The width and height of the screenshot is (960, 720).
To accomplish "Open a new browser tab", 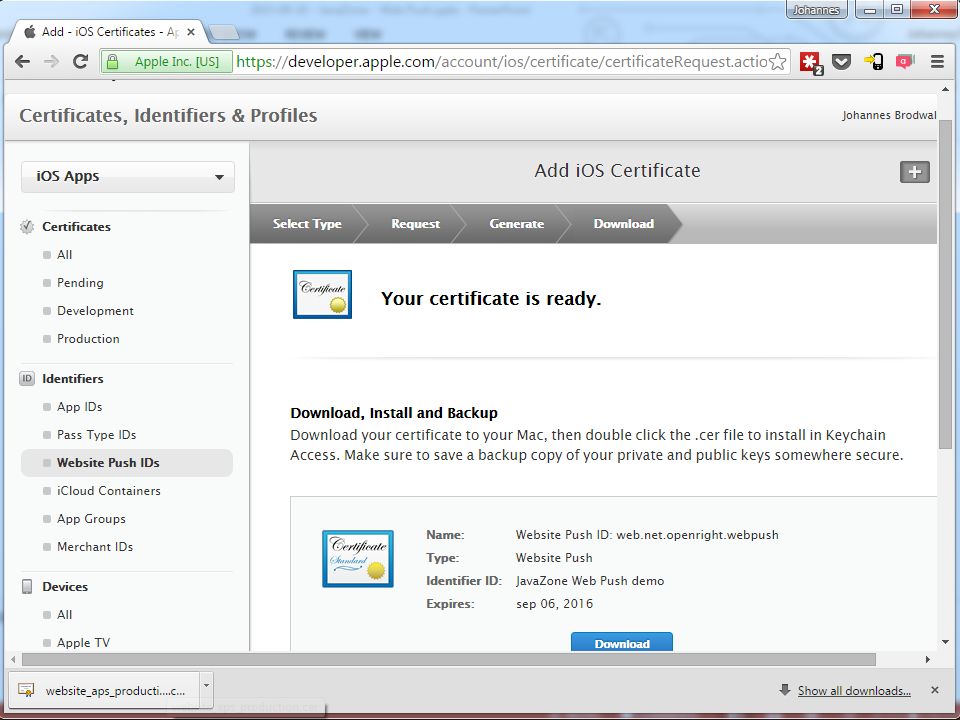I will tap(223, 32).
